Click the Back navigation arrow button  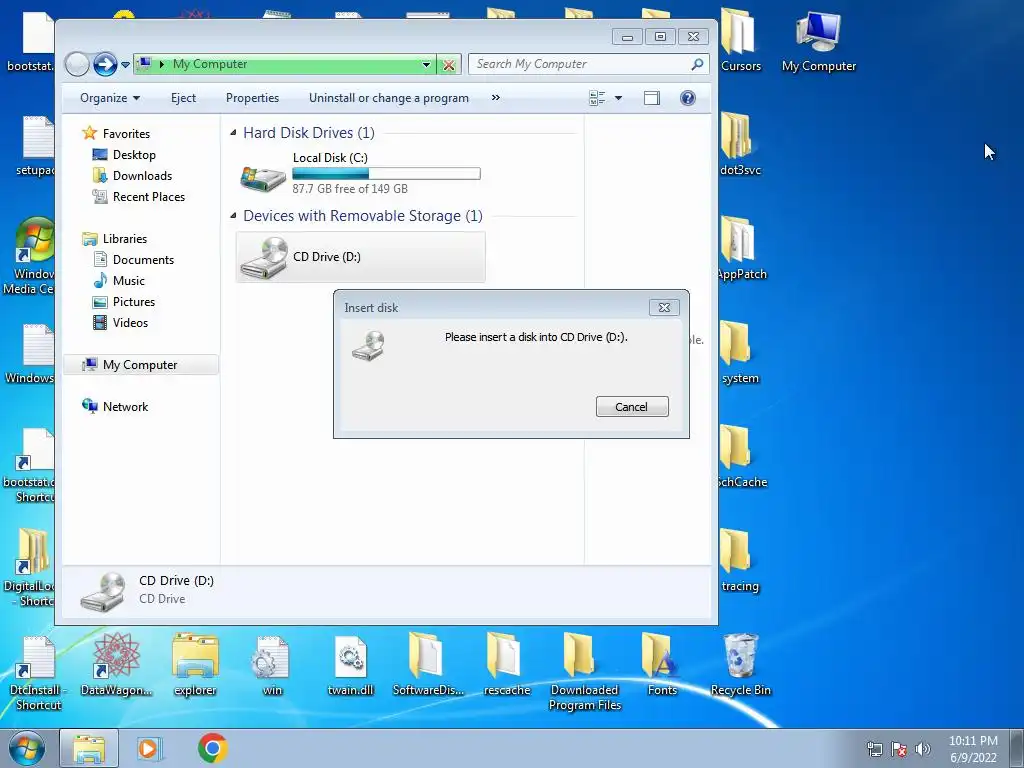[77, 64]
